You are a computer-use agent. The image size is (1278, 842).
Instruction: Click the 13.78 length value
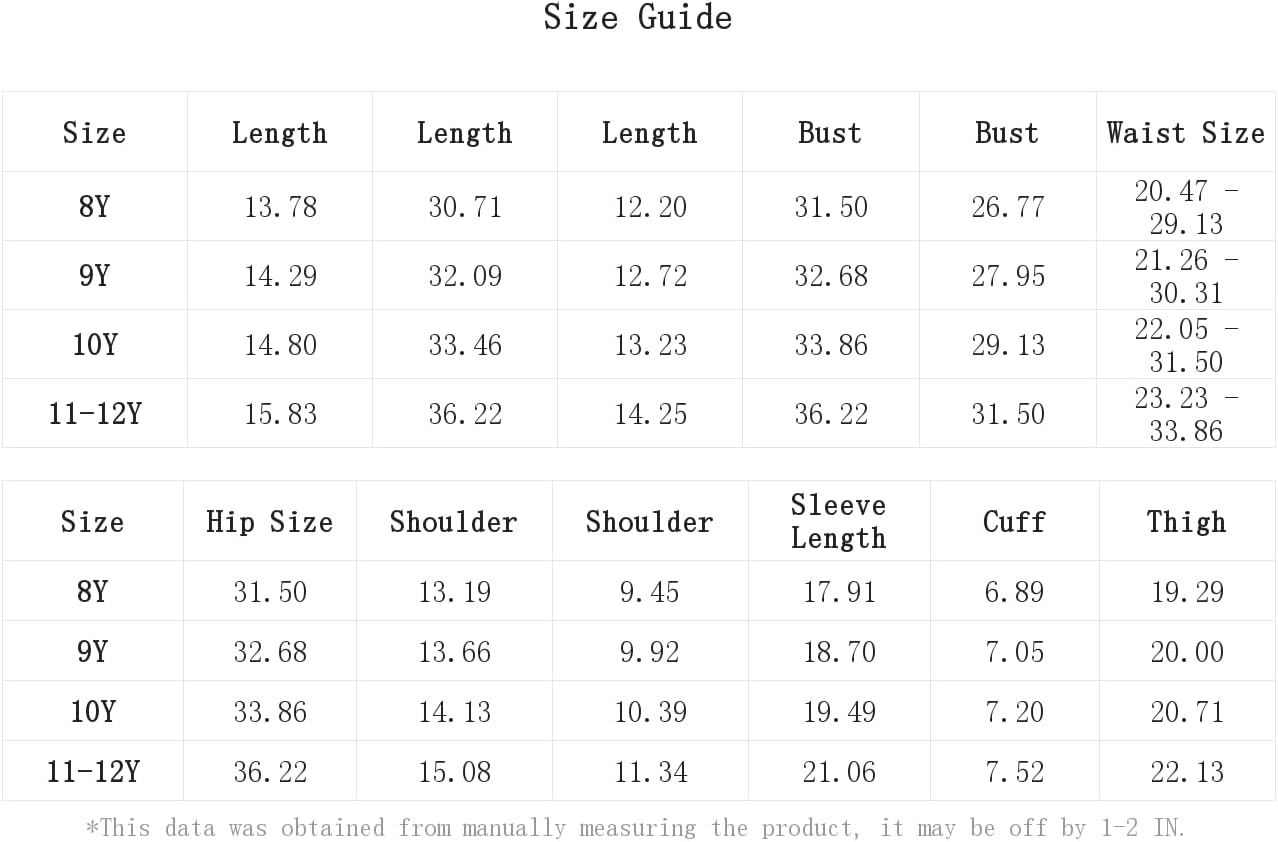coord(280,207)
